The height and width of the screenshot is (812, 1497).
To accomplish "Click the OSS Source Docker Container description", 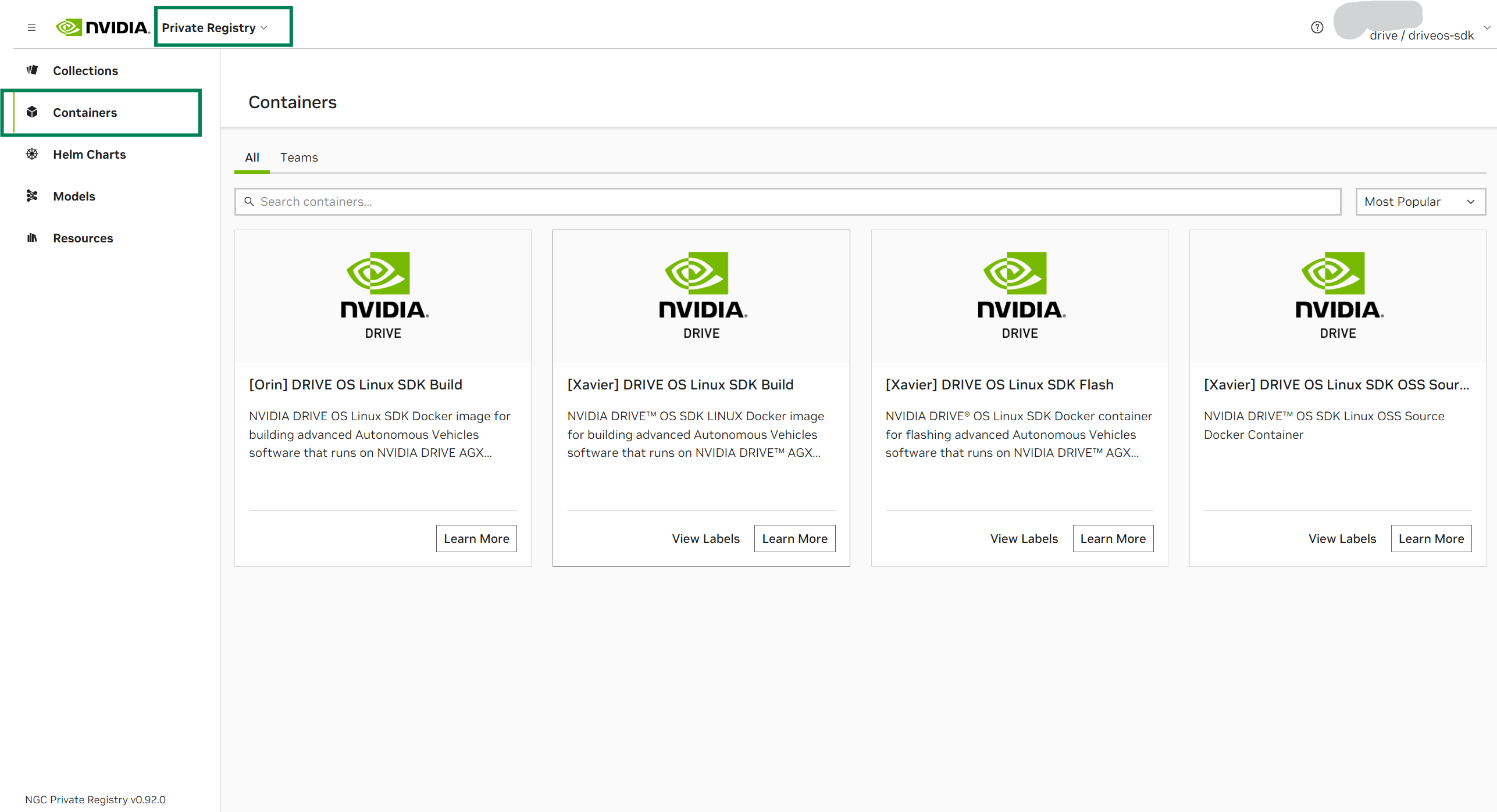I will [x=1324, y=425].
